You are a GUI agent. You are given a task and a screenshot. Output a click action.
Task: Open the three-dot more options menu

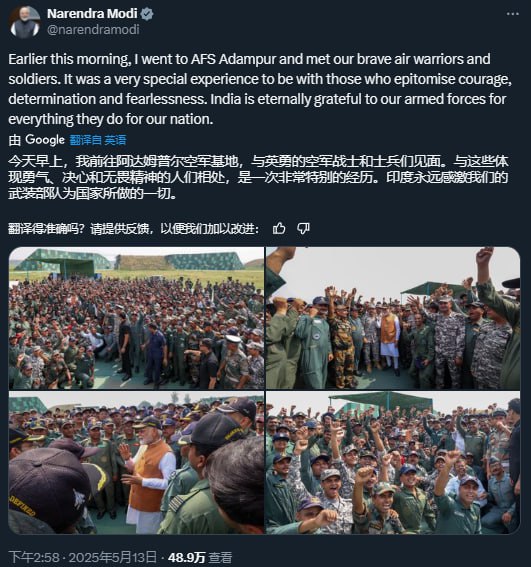coord(513,14)
